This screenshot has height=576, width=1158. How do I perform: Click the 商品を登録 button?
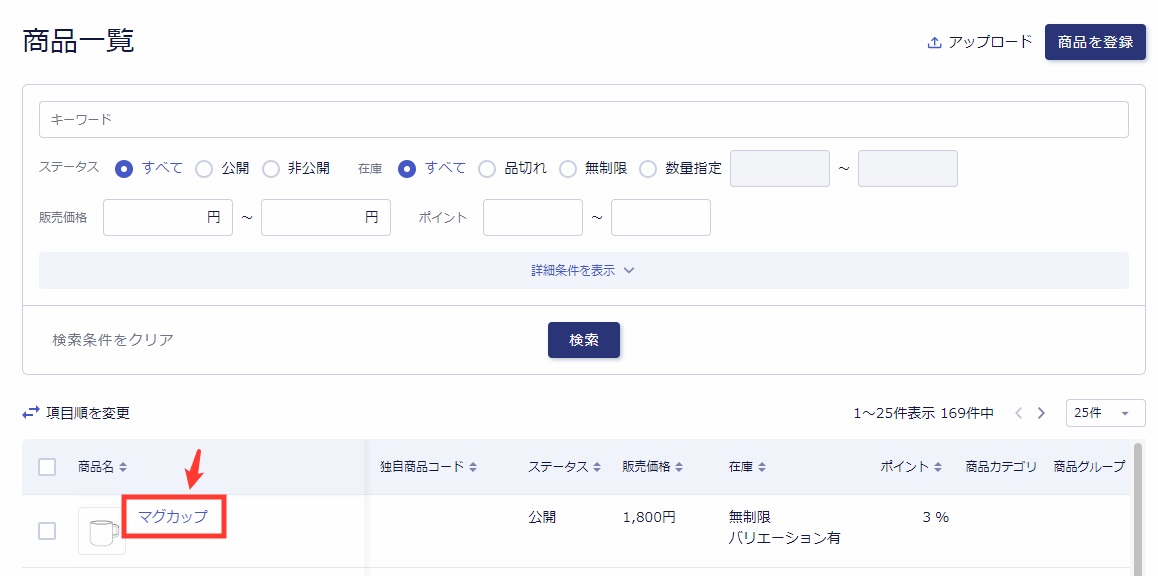pyautogui.click(x=1095, y=42)
